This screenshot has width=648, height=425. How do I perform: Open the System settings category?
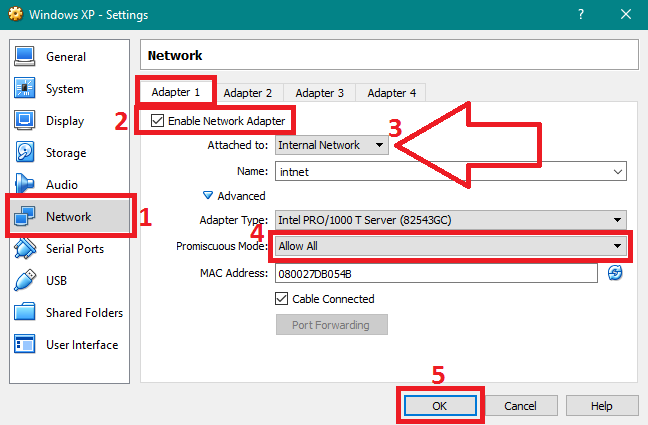(x=69, y=88)
